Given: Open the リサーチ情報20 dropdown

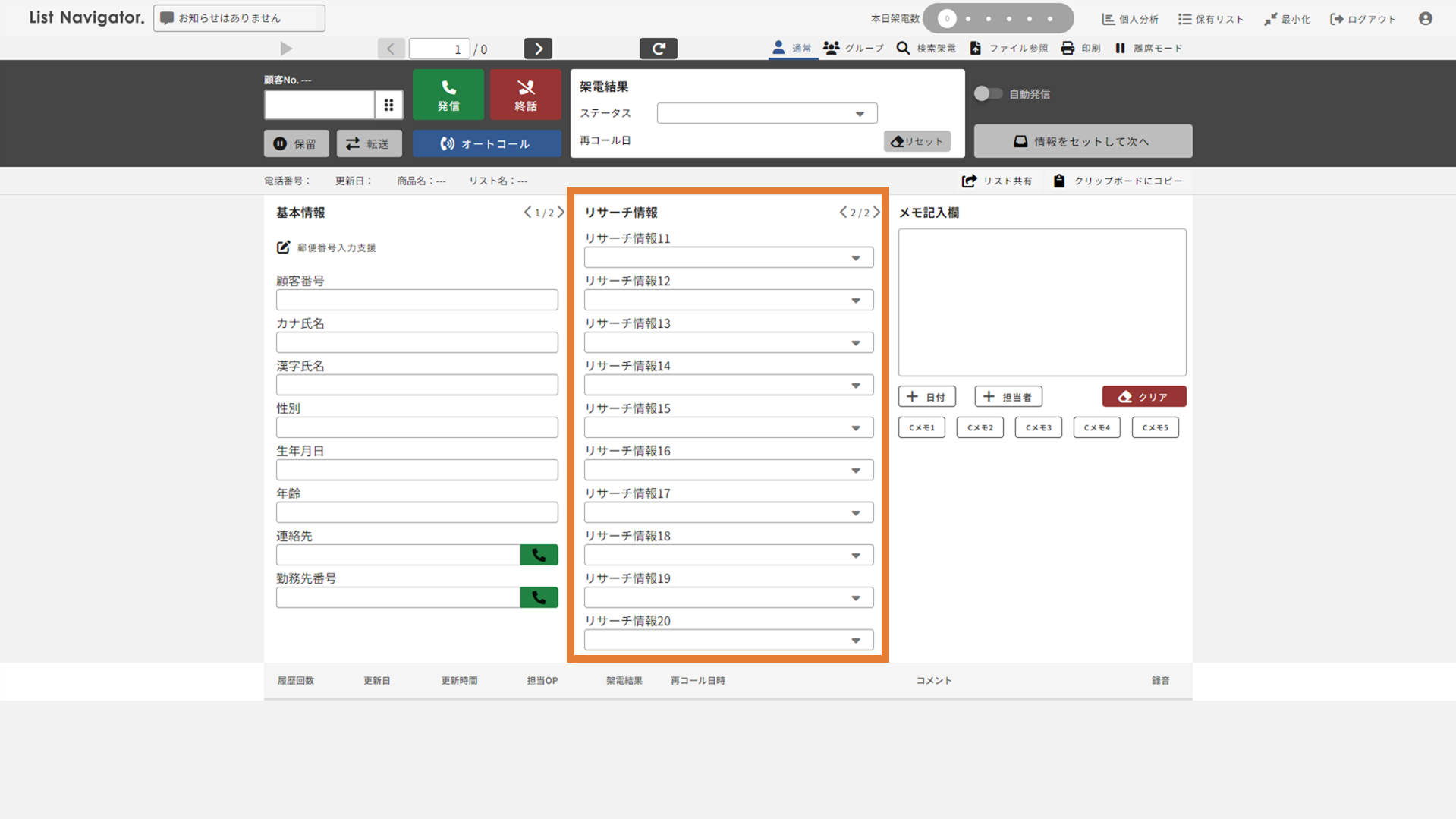Looking at the screenshot, I should tap(728, 641).
